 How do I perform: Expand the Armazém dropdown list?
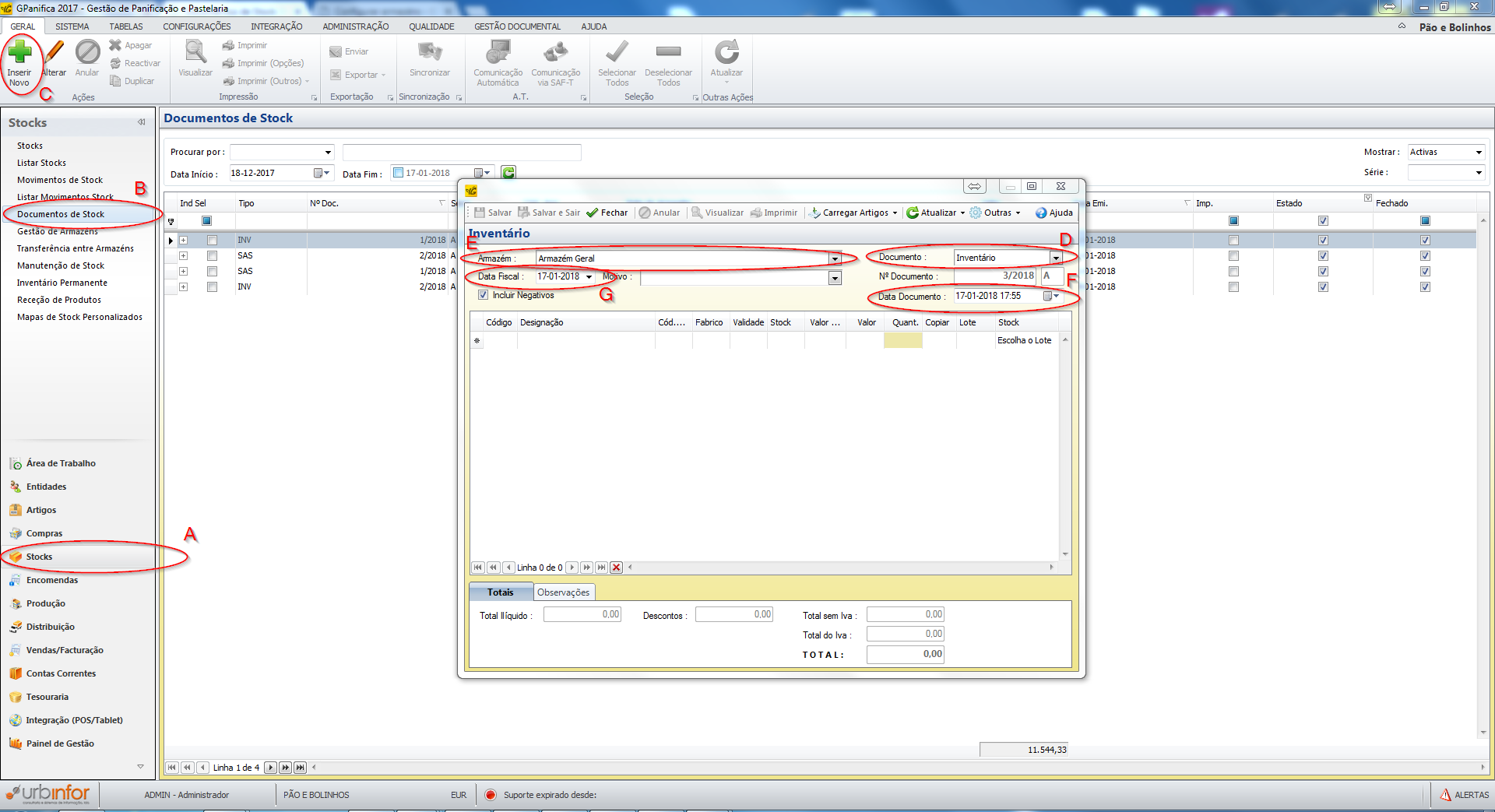tap(834, 258)
